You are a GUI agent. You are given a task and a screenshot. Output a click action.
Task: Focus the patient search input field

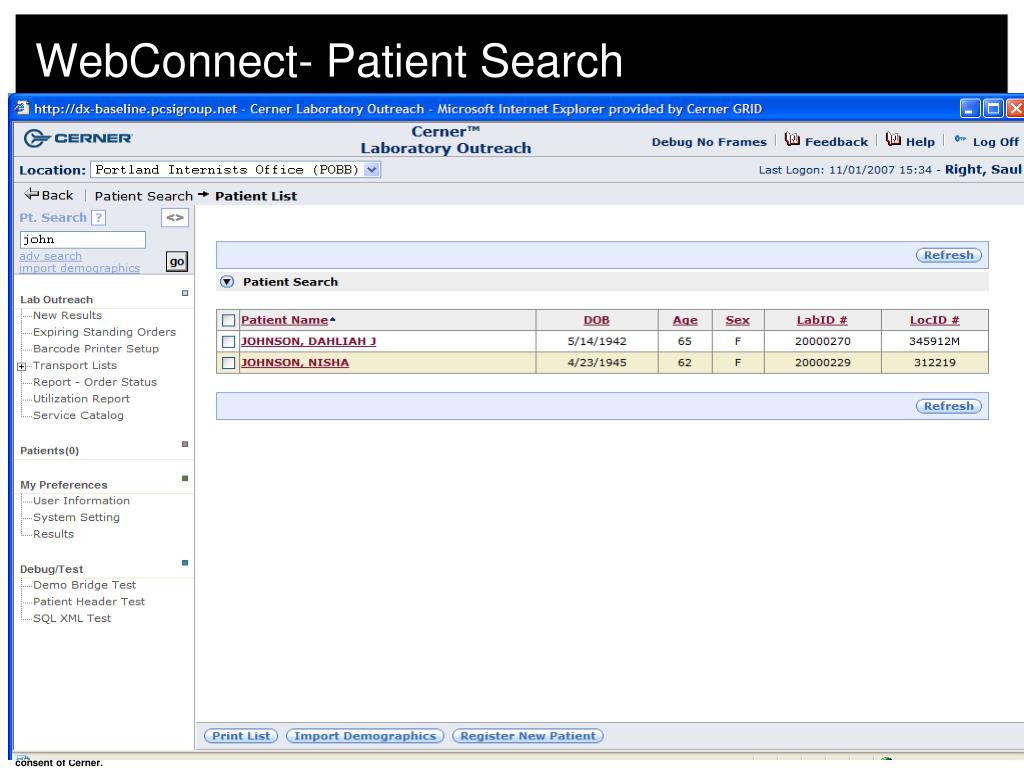click(x=82, y=240)
